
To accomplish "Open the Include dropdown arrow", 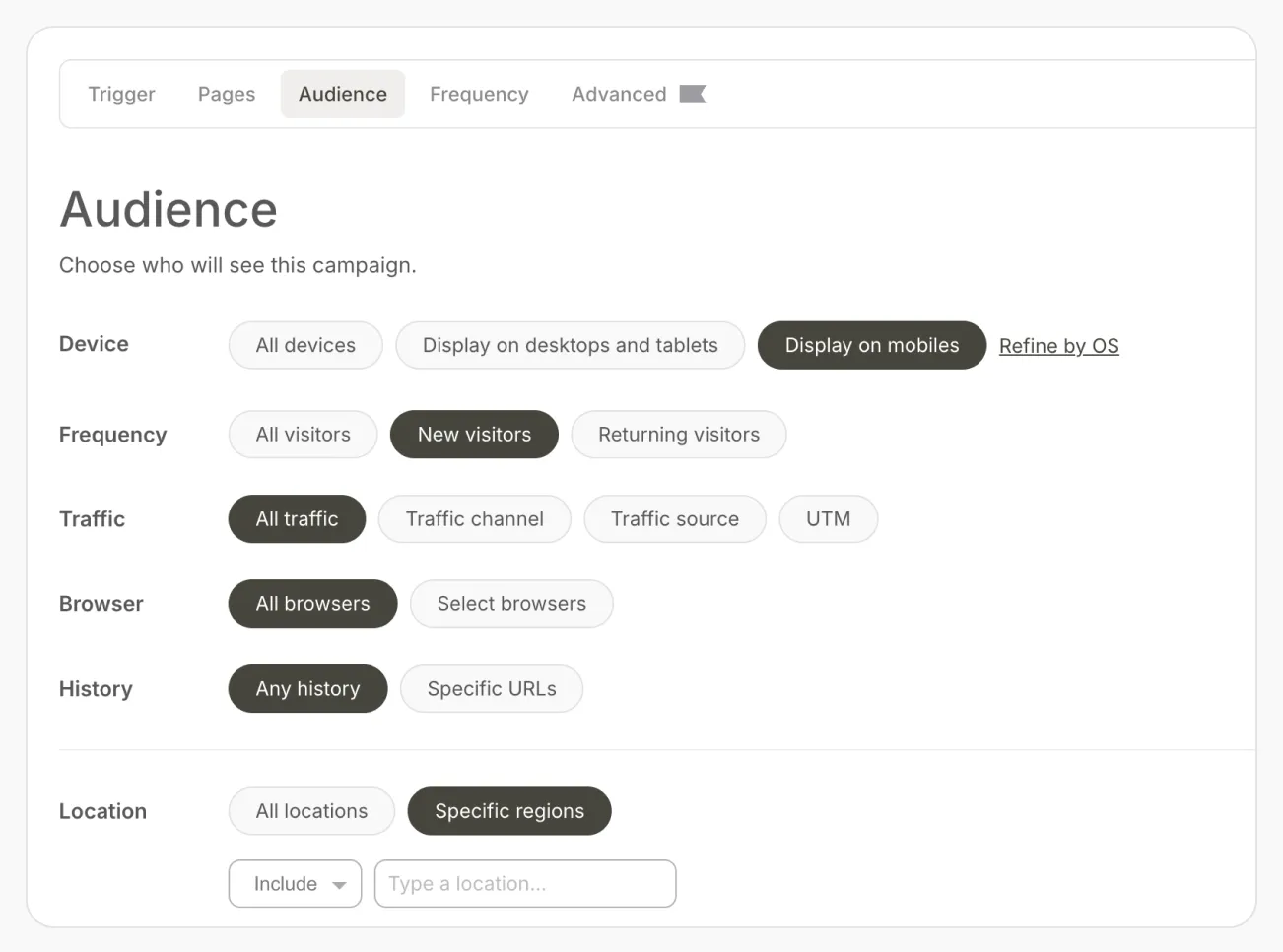I will 338,884.
